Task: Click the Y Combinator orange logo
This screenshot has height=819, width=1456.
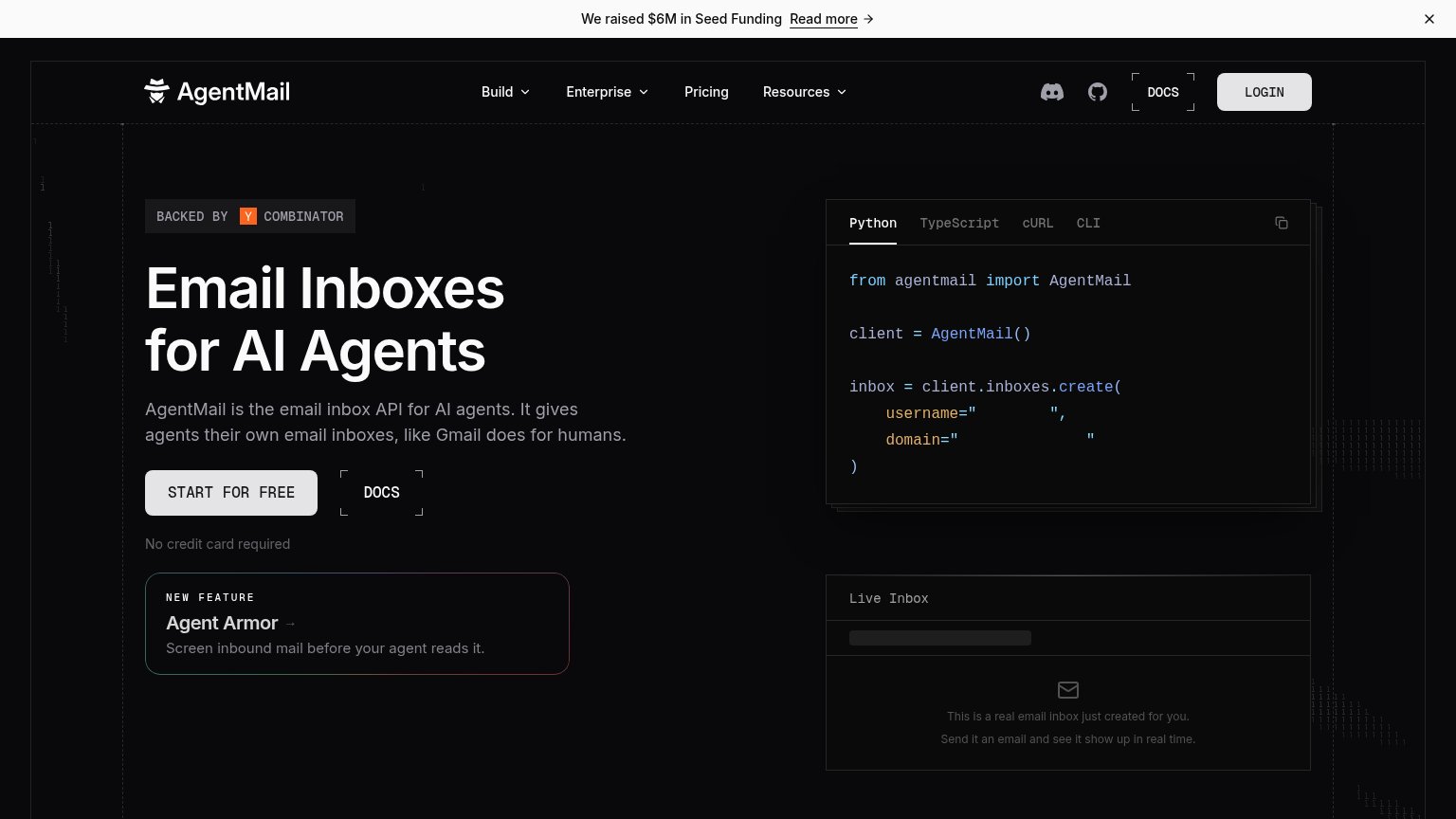Action: 248,216
